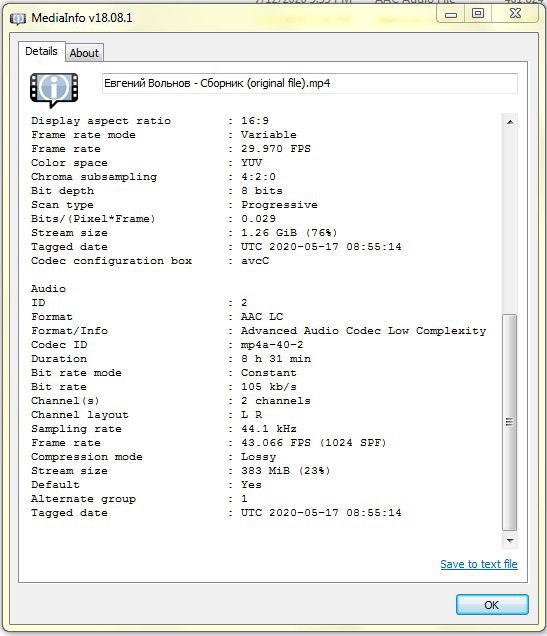Click the MediaInfo title bar app icon
The image size is (547, 636).
click(18, 19)
